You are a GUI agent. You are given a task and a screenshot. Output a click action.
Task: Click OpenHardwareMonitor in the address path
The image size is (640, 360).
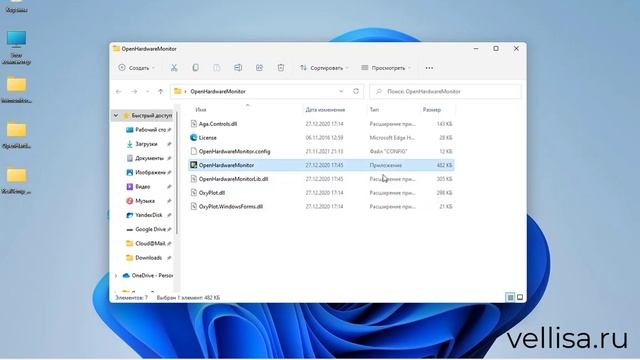click(x=218, y=91)
